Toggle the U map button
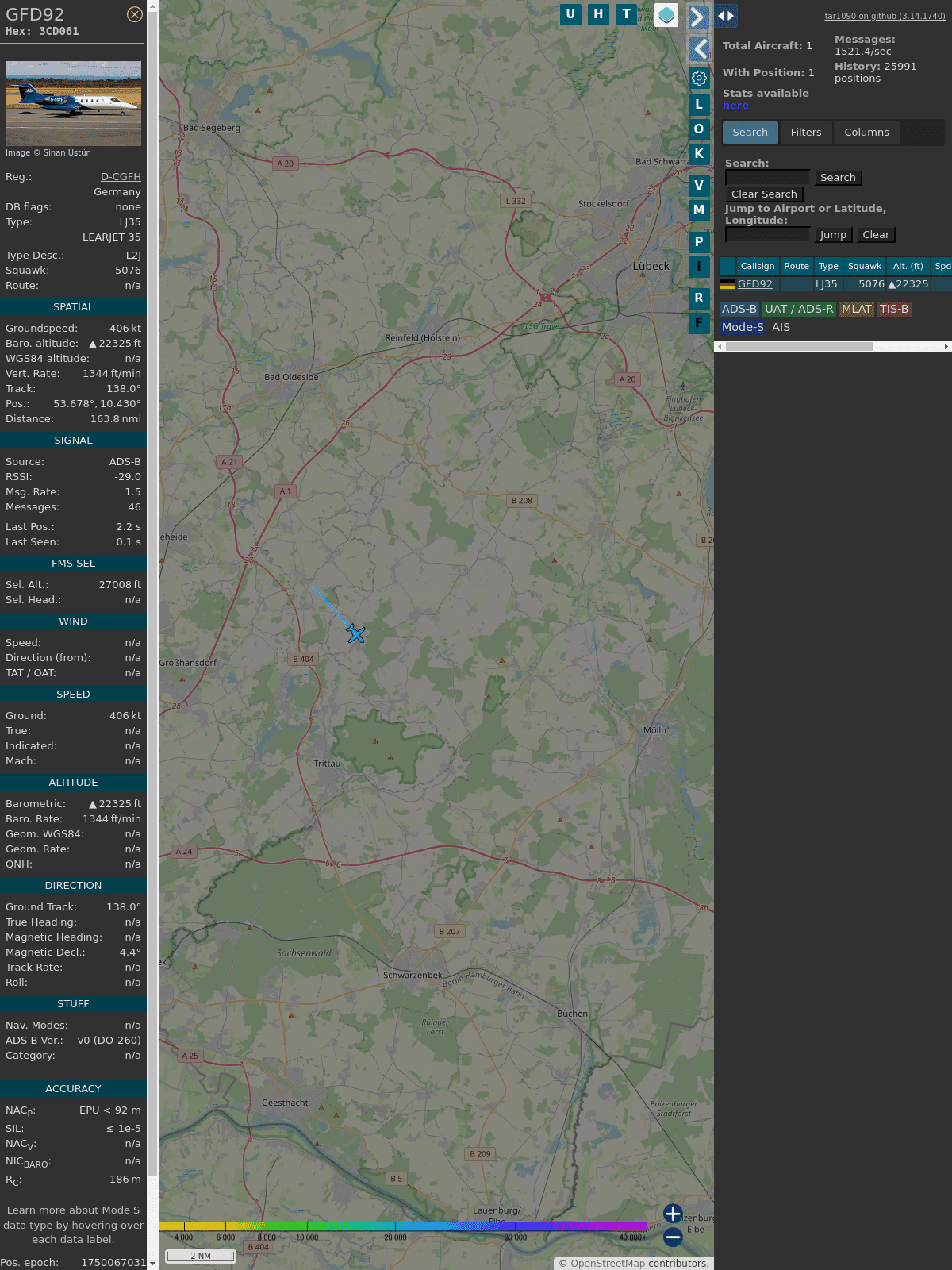This screenshot has width=952, height=1270. (570, 14)
